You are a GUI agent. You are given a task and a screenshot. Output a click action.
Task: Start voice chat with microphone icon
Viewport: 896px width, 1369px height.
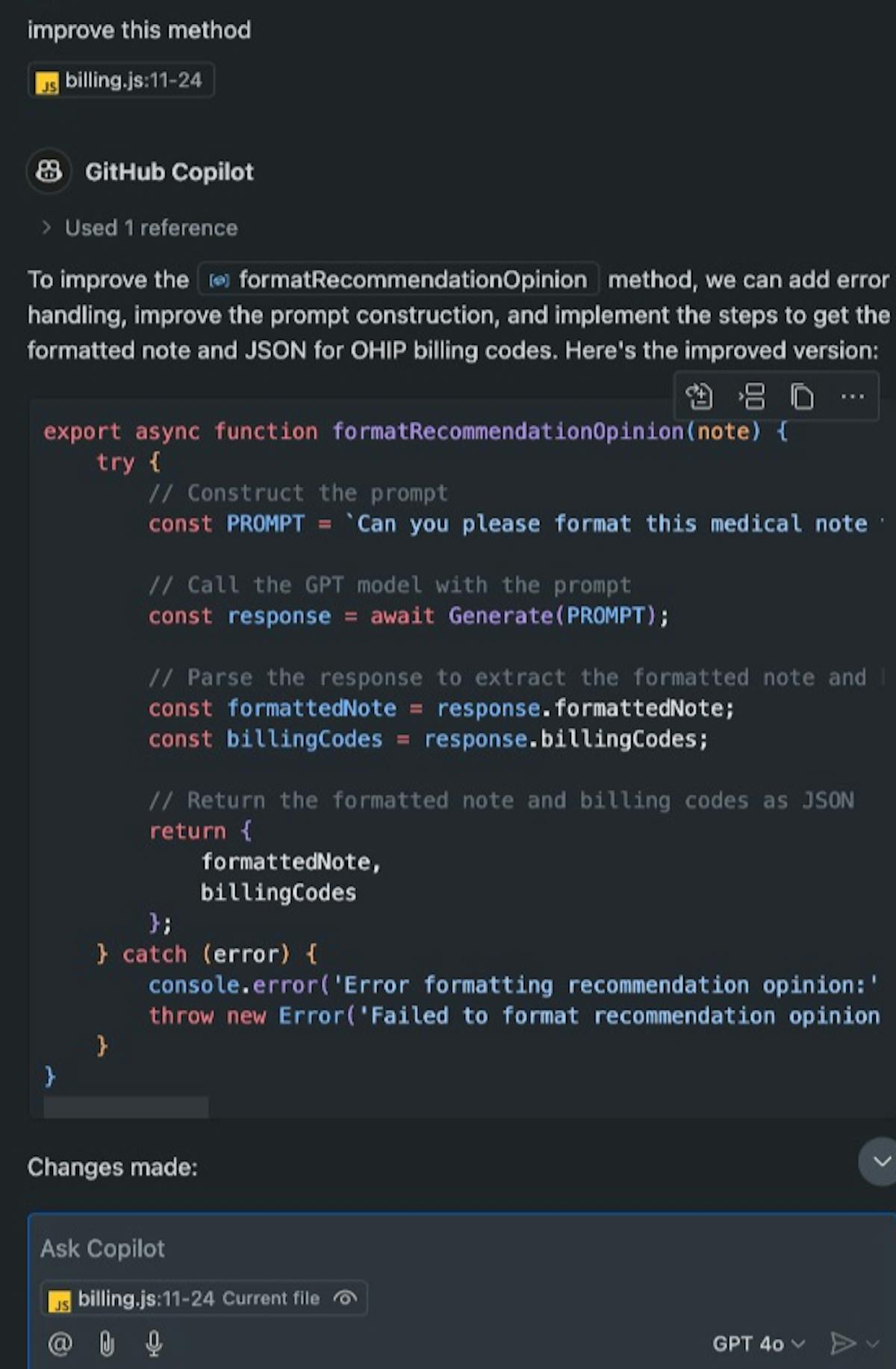154,1344
